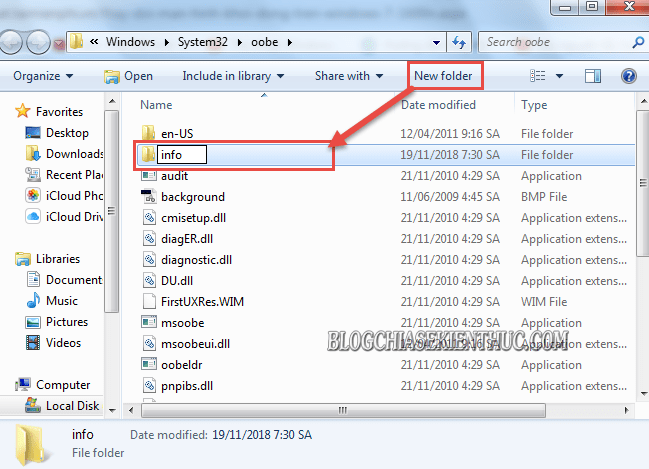Sort by the Type column header
649x469 pixels.
pyautogui.click(x=534, y=105)
